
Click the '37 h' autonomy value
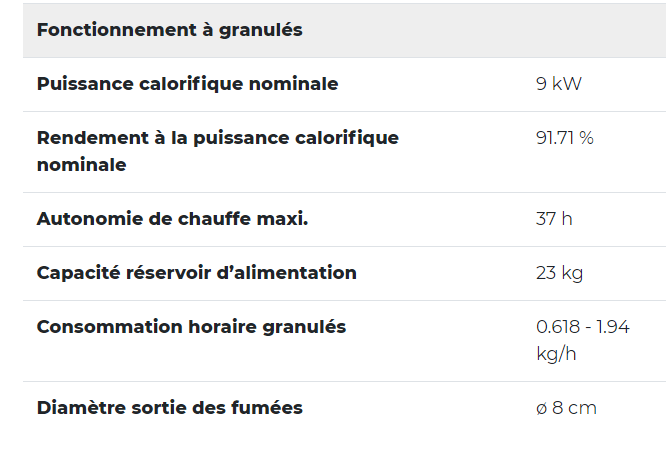tap(554, 219)
